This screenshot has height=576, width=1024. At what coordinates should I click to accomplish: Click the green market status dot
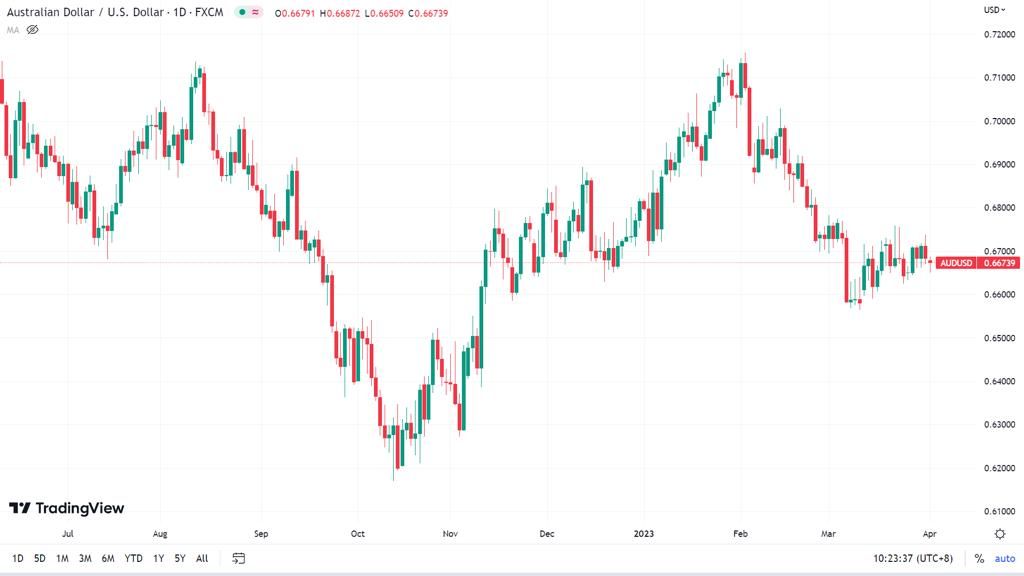[242, 12]
